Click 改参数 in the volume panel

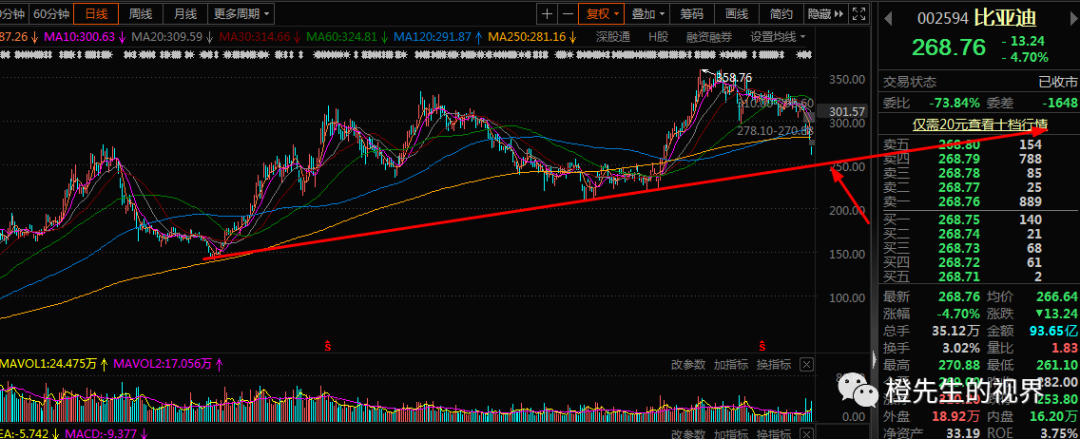coord(688,364)
